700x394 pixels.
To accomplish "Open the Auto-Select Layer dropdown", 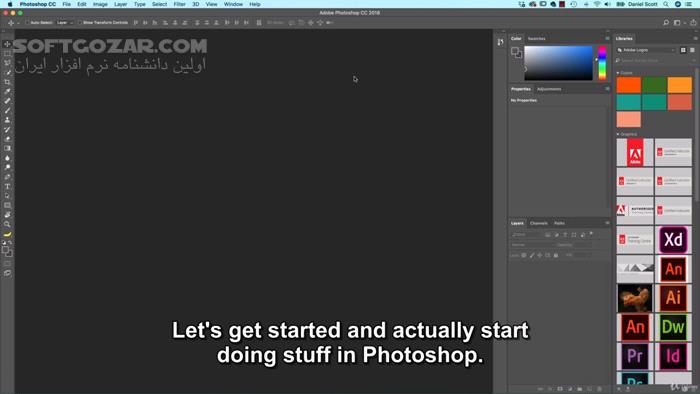I will (65, 22).
